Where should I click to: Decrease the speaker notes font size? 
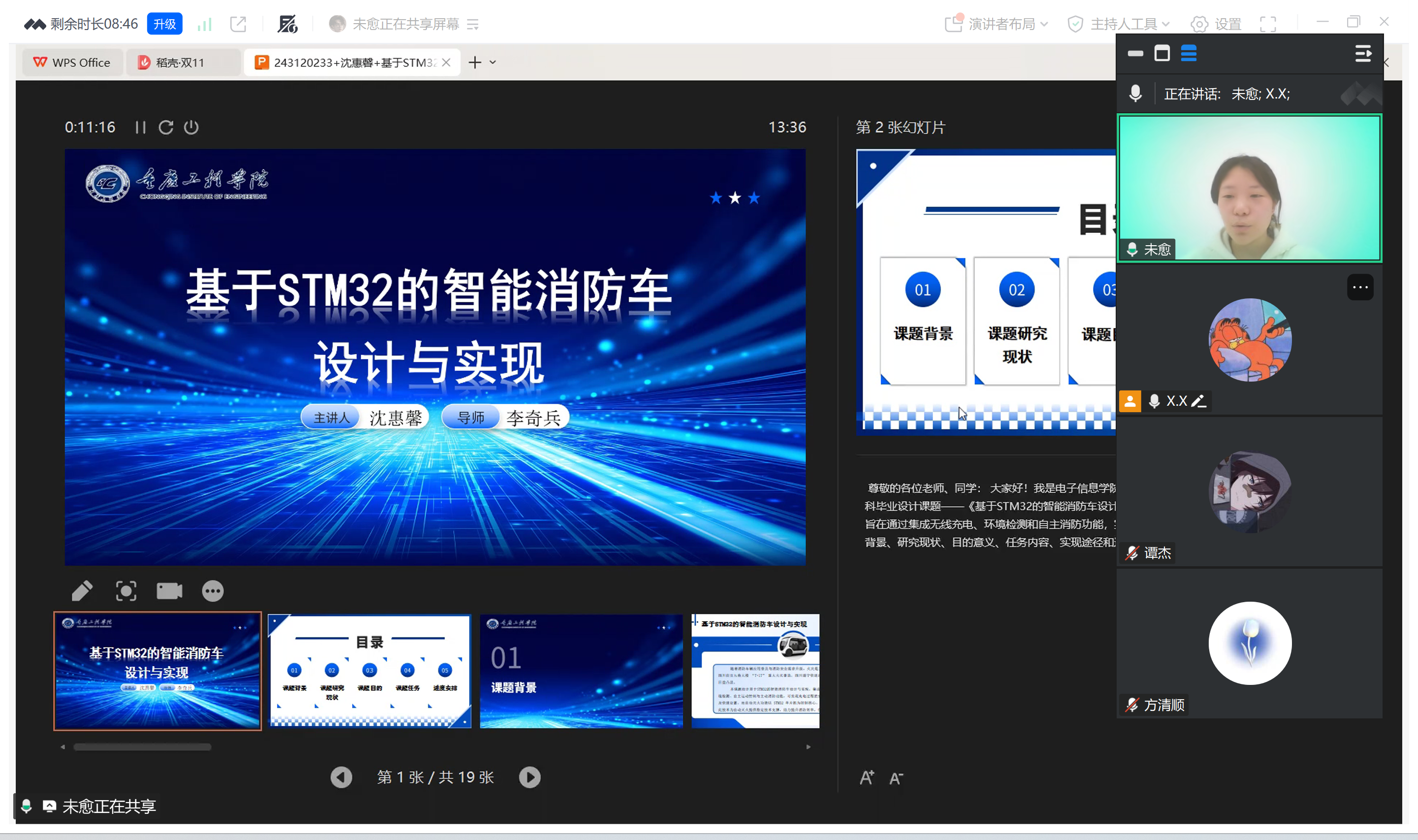[896, 779]
